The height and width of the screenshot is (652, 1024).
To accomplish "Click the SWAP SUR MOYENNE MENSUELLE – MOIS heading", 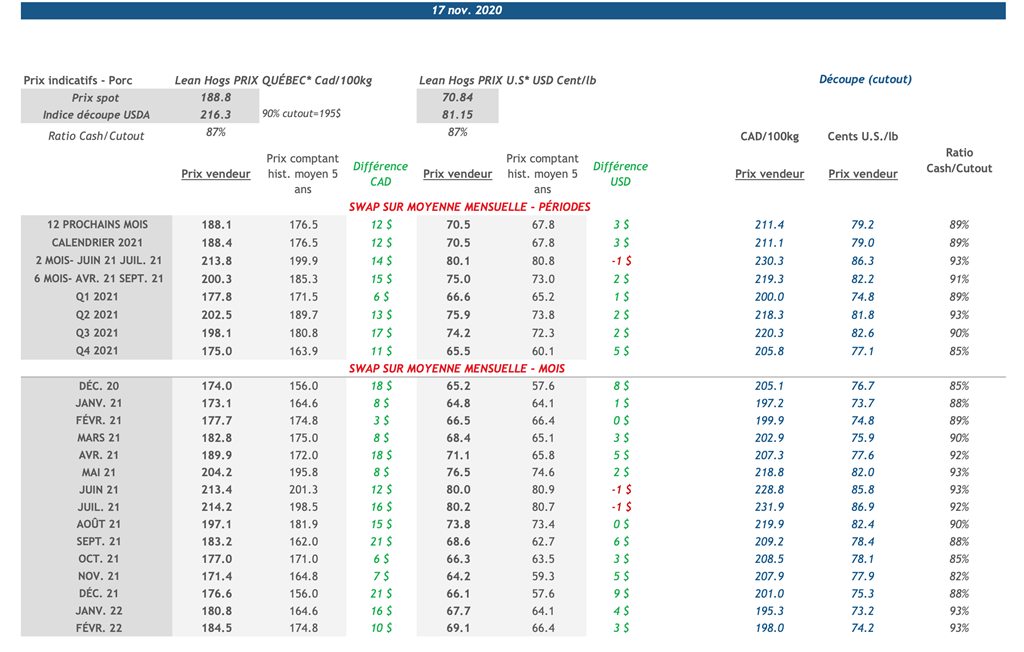I will pos(456,368).
